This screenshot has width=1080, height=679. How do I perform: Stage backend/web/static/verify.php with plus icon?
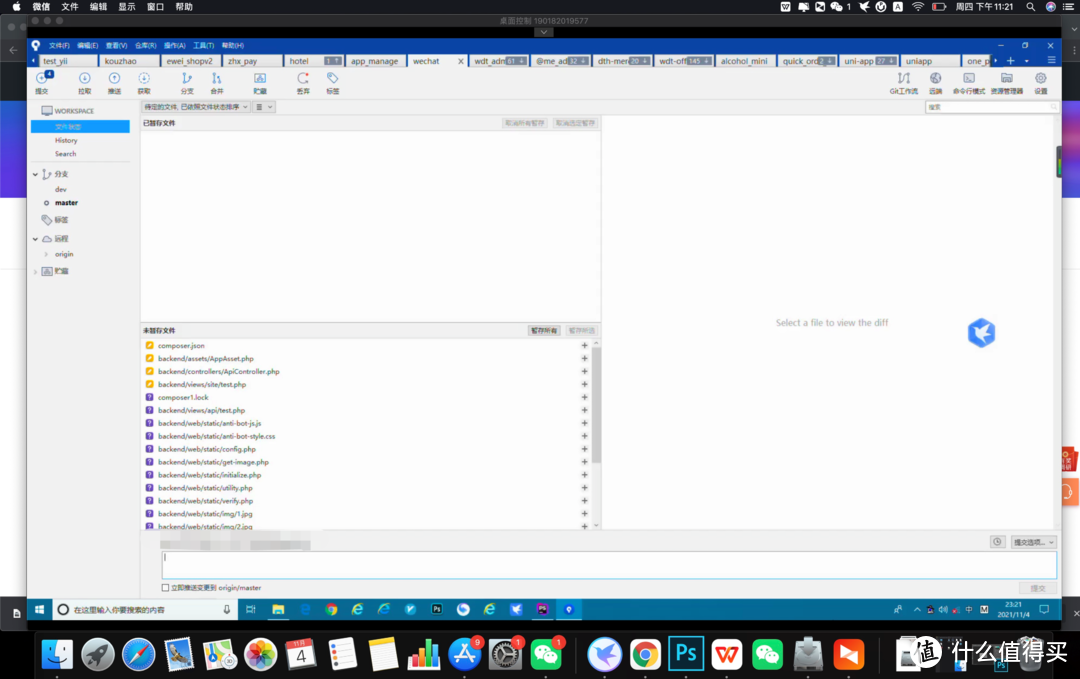pyautogui.click(x=584, y=501)
